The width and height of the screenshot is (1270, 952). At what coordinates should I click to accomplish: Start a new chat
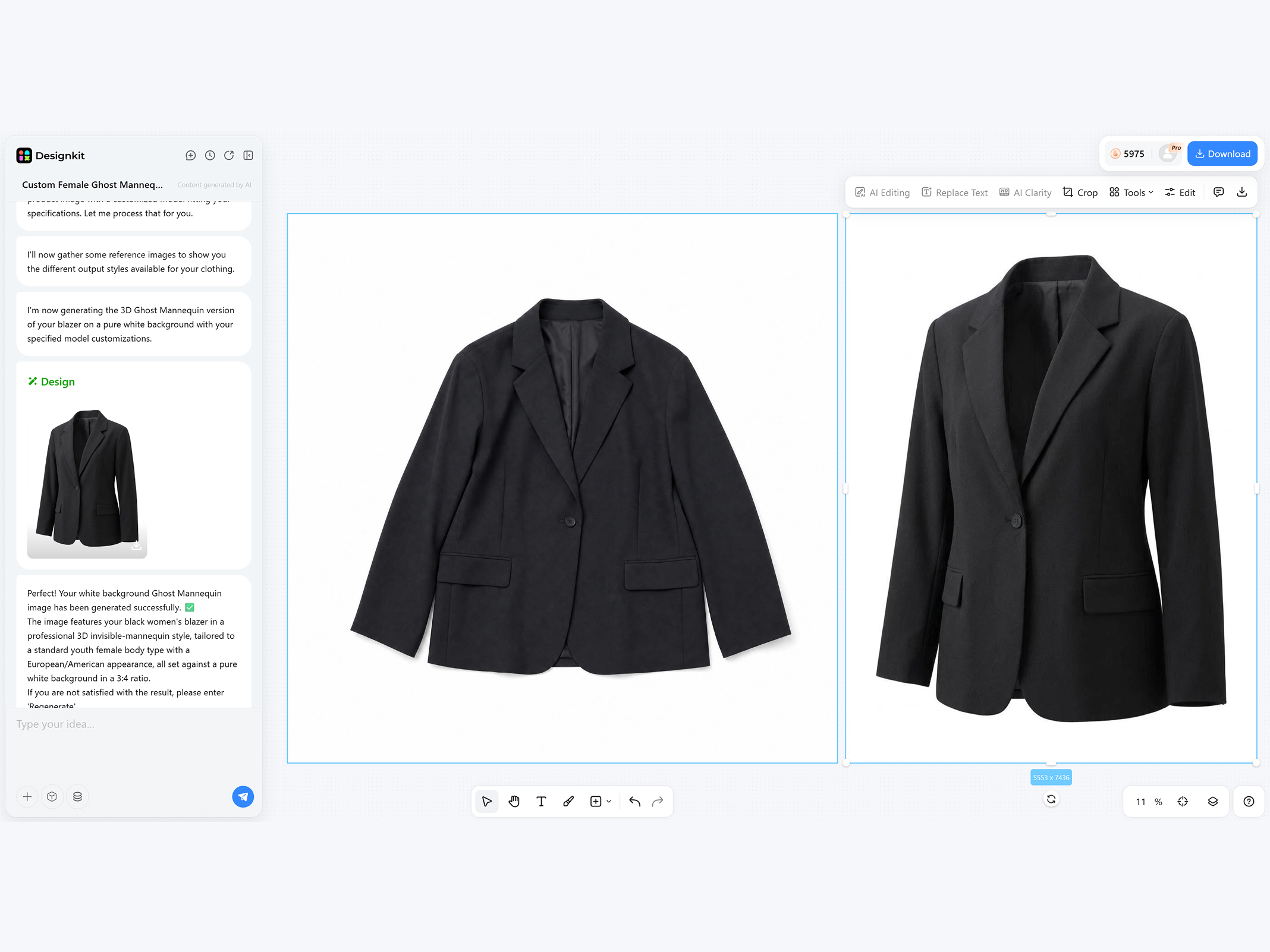click(191, 156)
